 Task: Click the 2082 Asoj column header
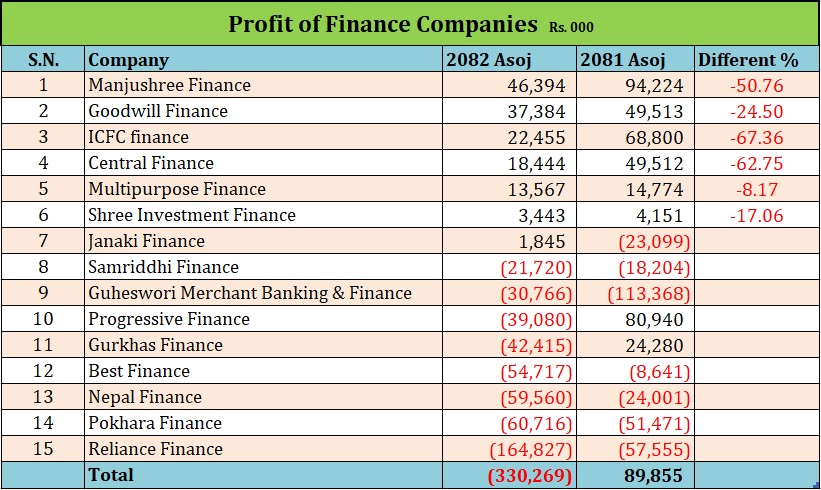coord(496,60)
